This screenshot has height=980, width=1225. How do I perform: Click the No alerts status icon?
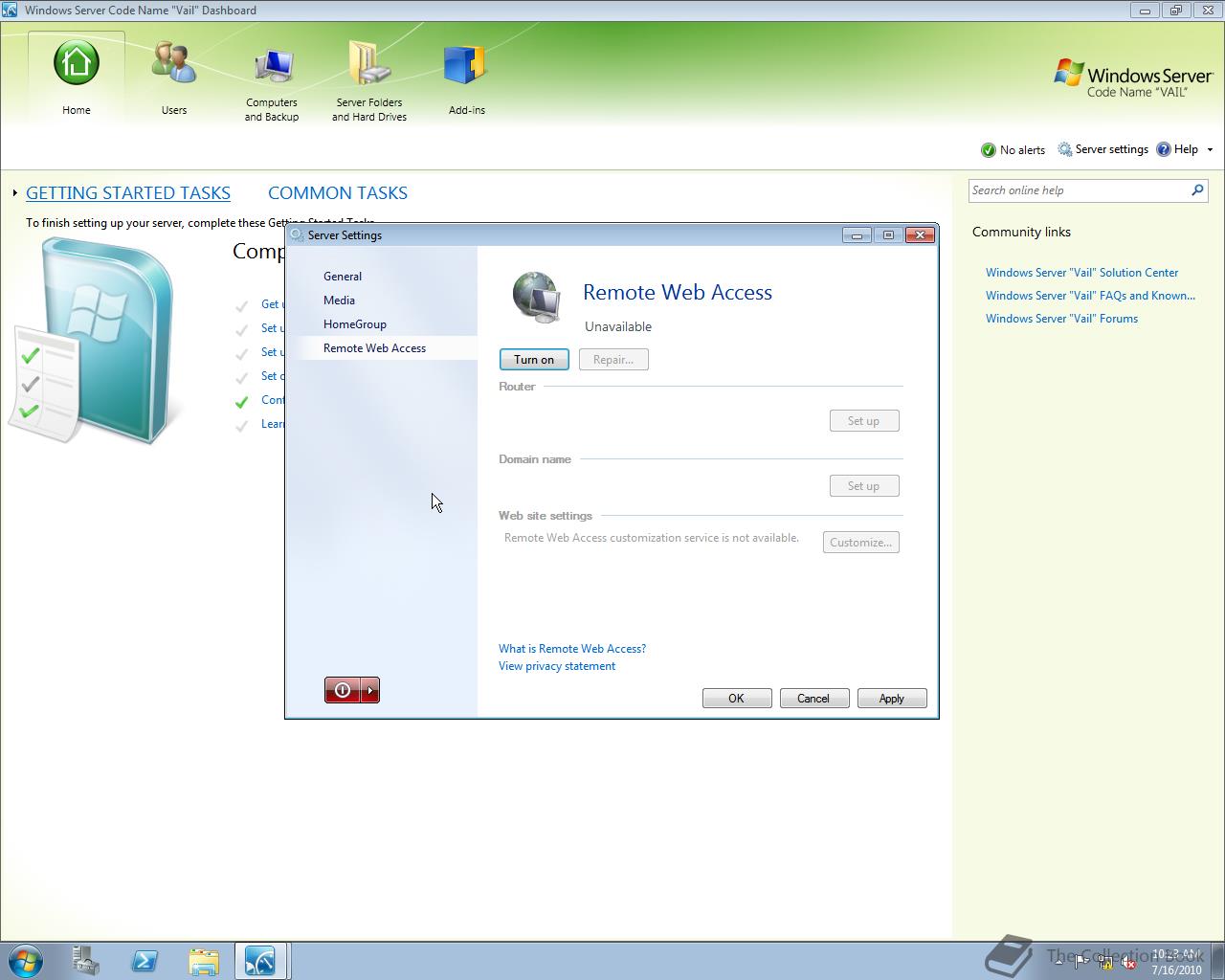989,150
